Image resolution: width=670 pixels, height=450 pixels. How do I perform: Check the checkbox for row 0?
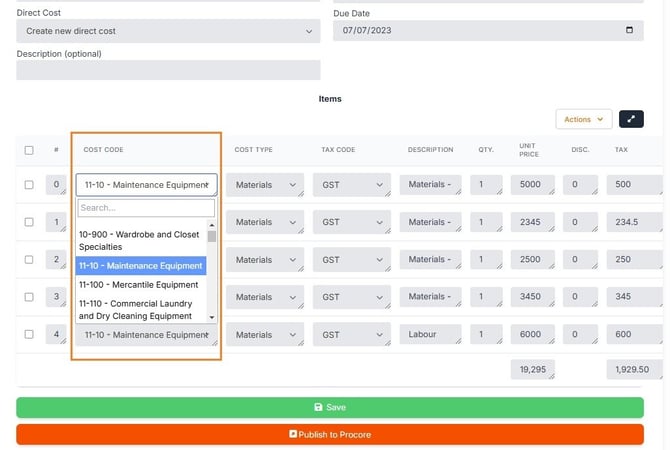click(29, 185)
